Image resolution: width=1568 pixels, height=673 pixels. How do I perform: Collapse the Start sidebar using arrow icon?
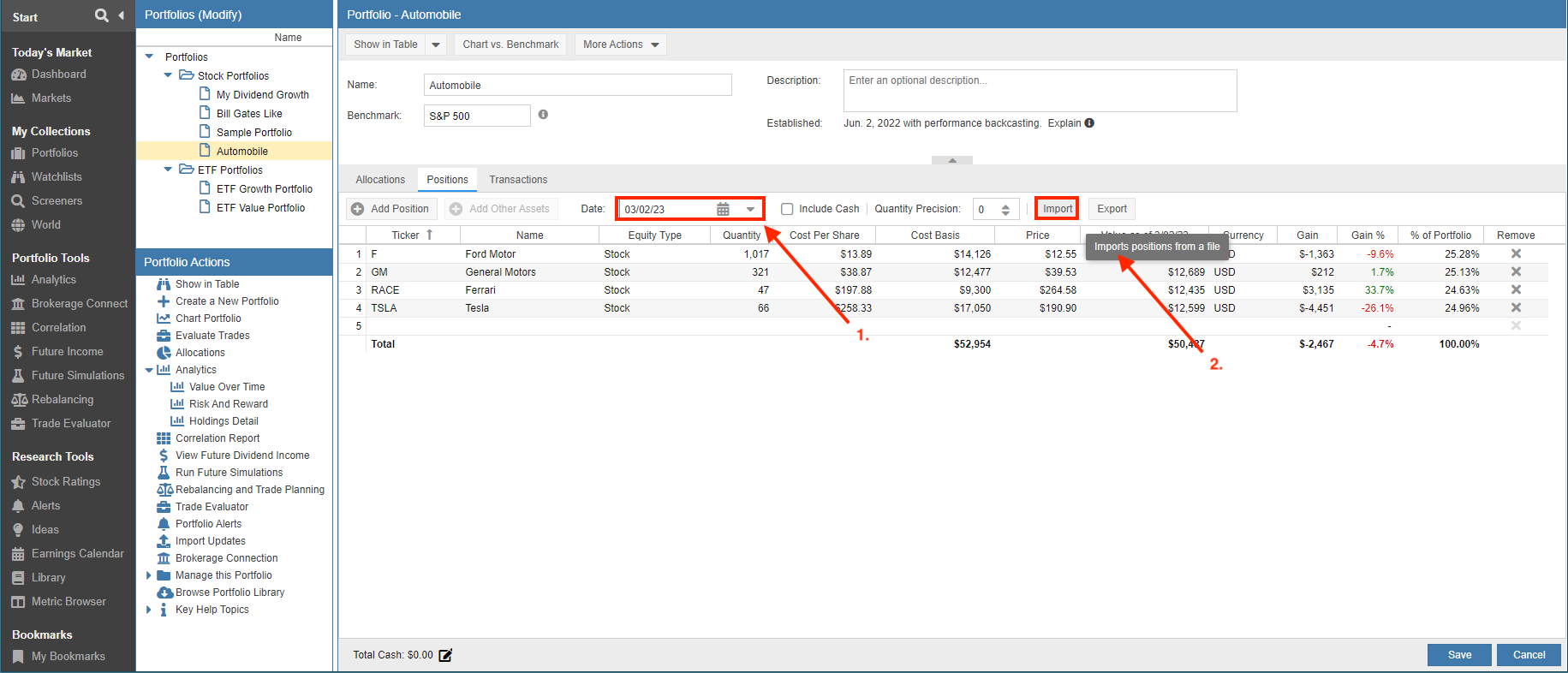122,15
